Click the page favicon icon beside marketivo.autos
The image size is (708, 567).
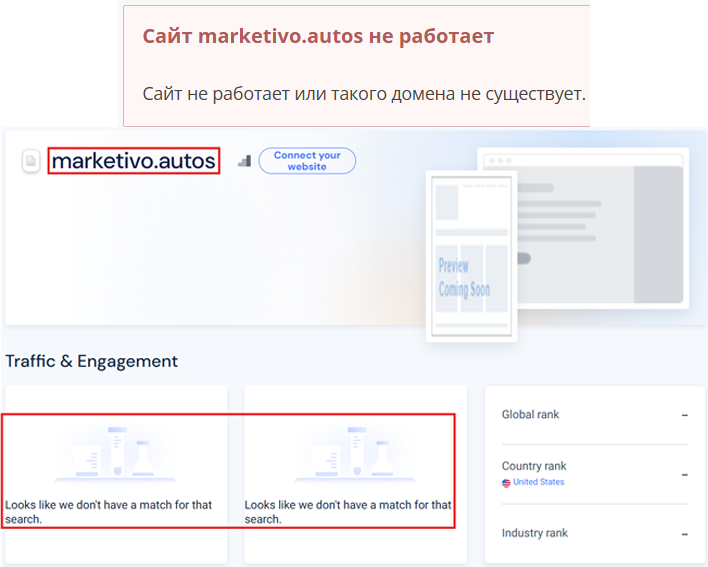[x=31, y=161]
